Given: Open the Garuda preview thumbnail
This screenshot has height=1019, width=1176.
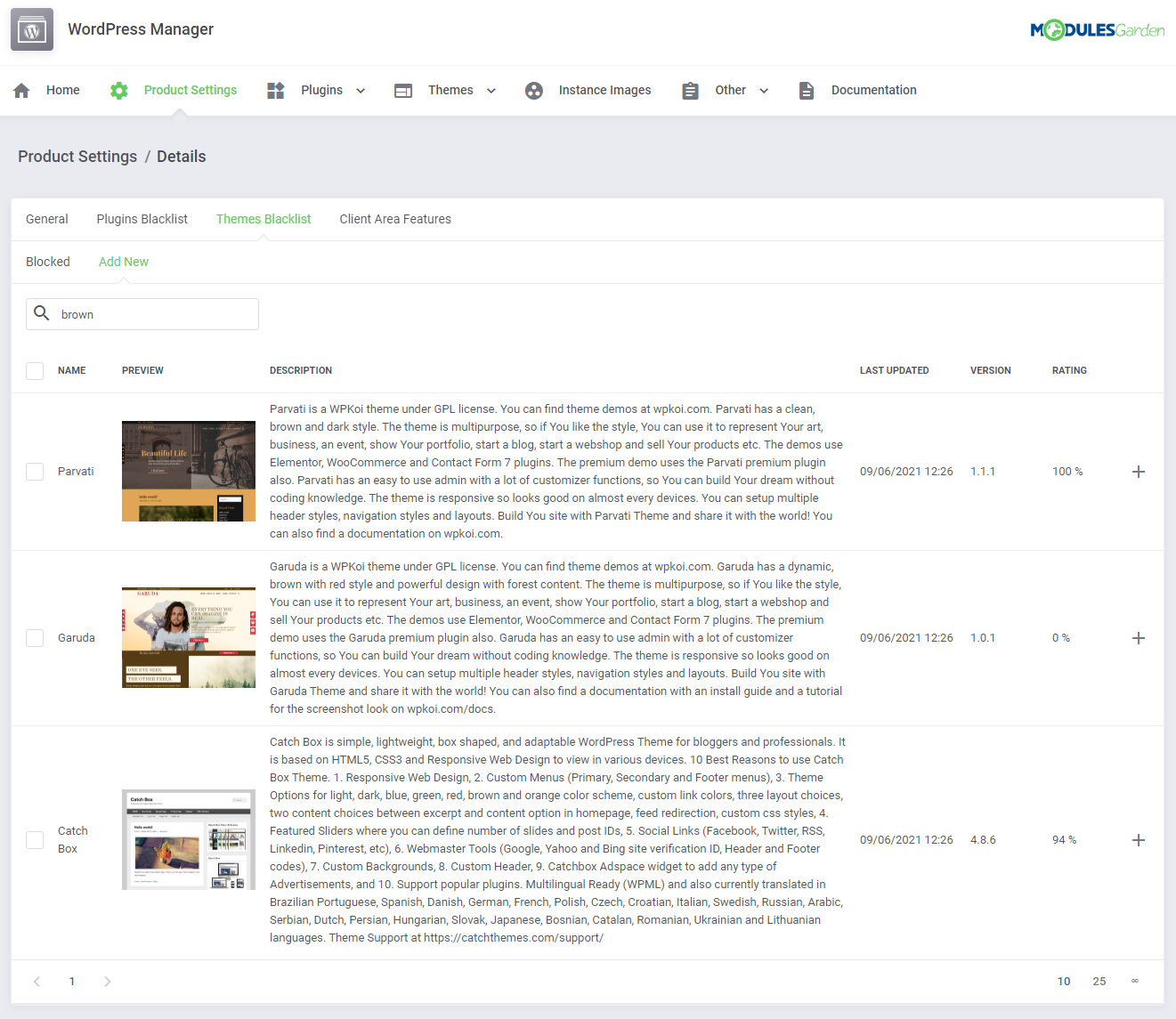Looking at the screenshot, I should click(189, 638).
